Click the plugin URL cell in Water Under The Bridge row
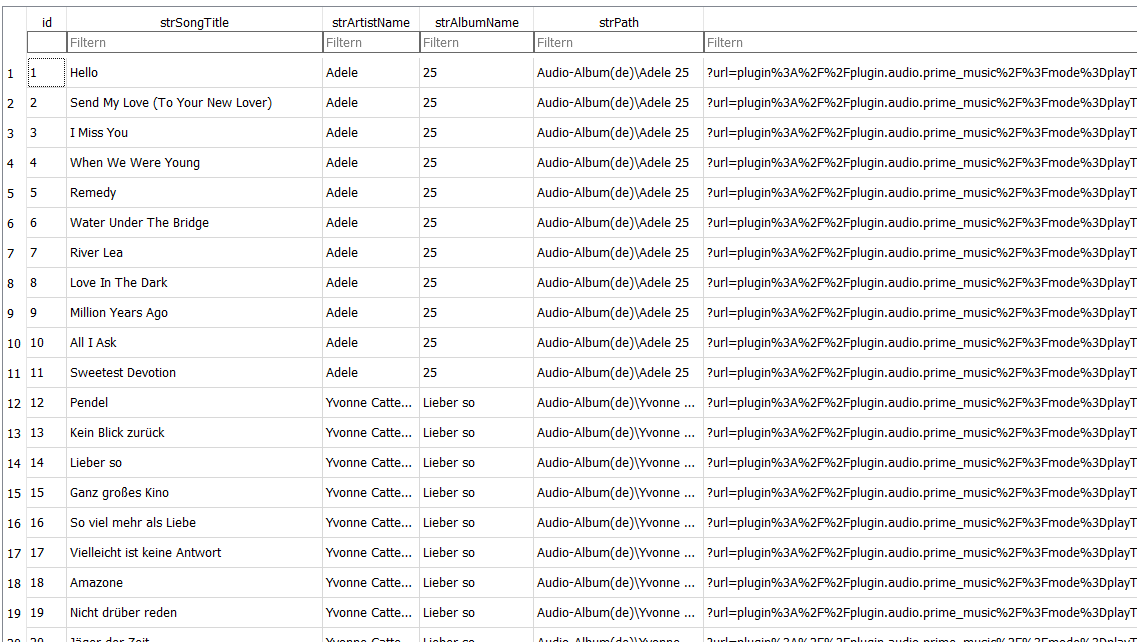The height and width of the screenshot is (642, 1137). click(x=920, y=223)
